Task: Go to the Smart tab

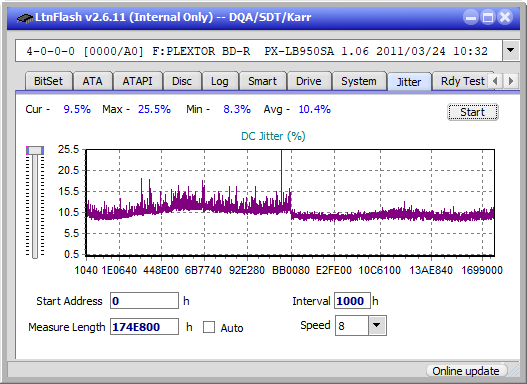Action: 262,81
